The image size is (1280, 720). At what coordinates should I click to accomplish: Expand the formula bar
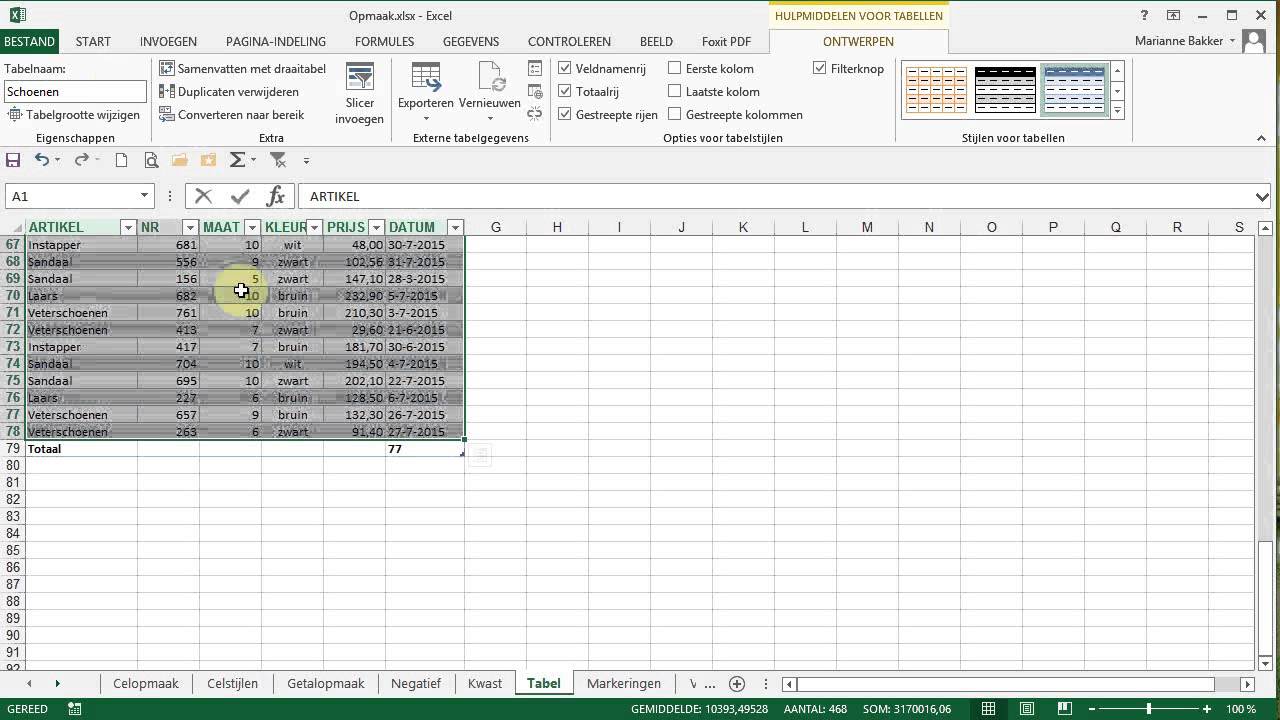(1262, 196)
